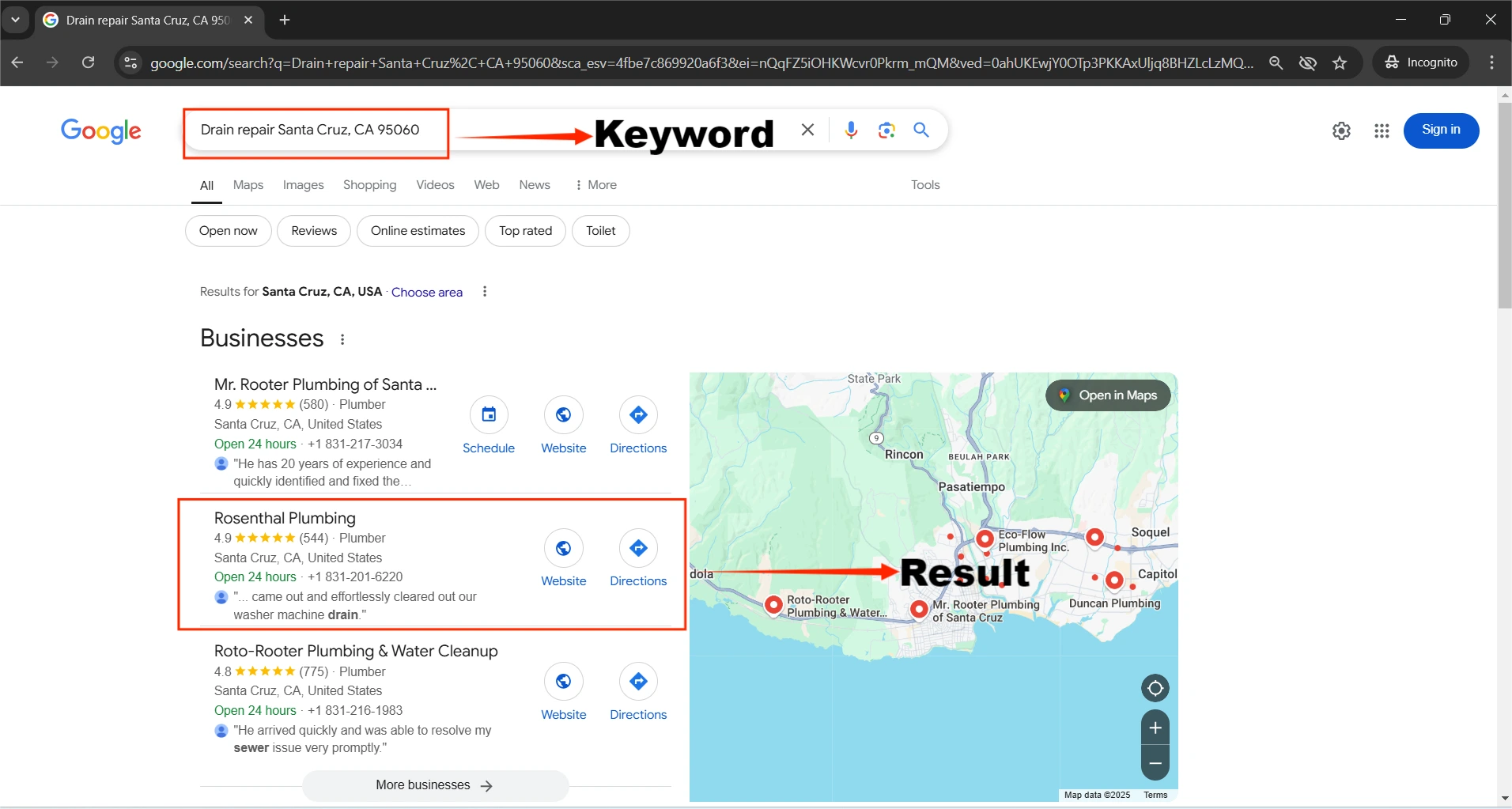The image size is (1512, 809).
Task: Toggle the Reviews filter chip
Action: (x=314, y=231)
